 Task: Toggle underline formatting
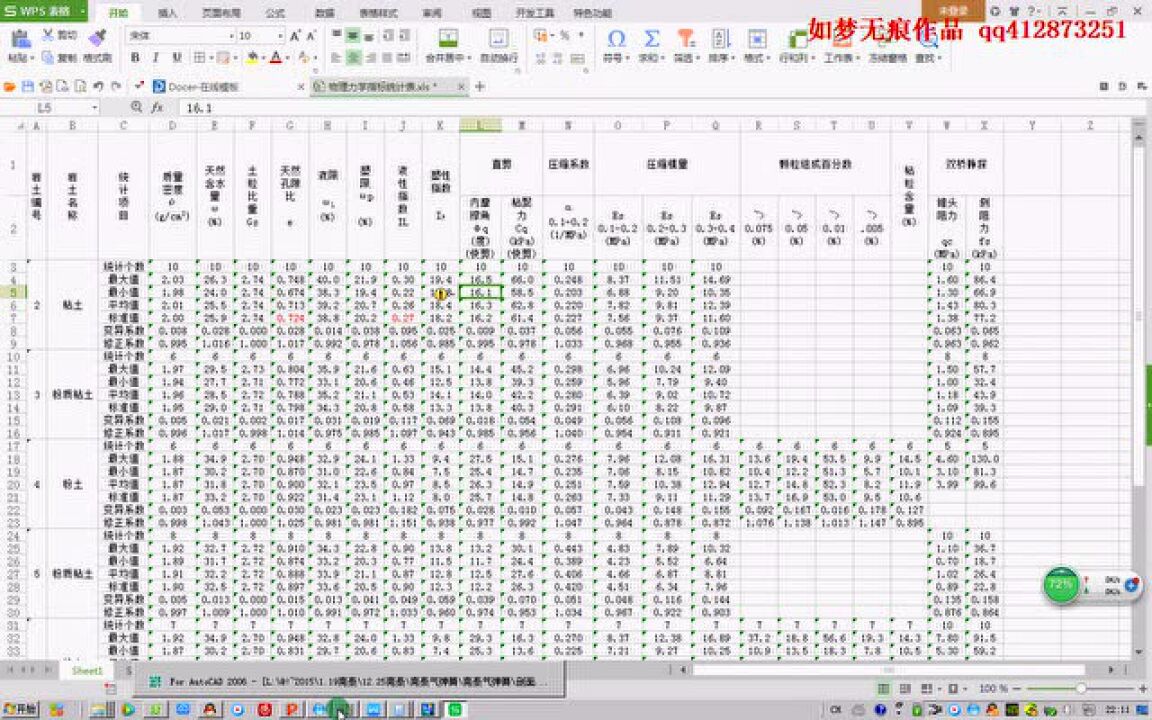[177, 57]
